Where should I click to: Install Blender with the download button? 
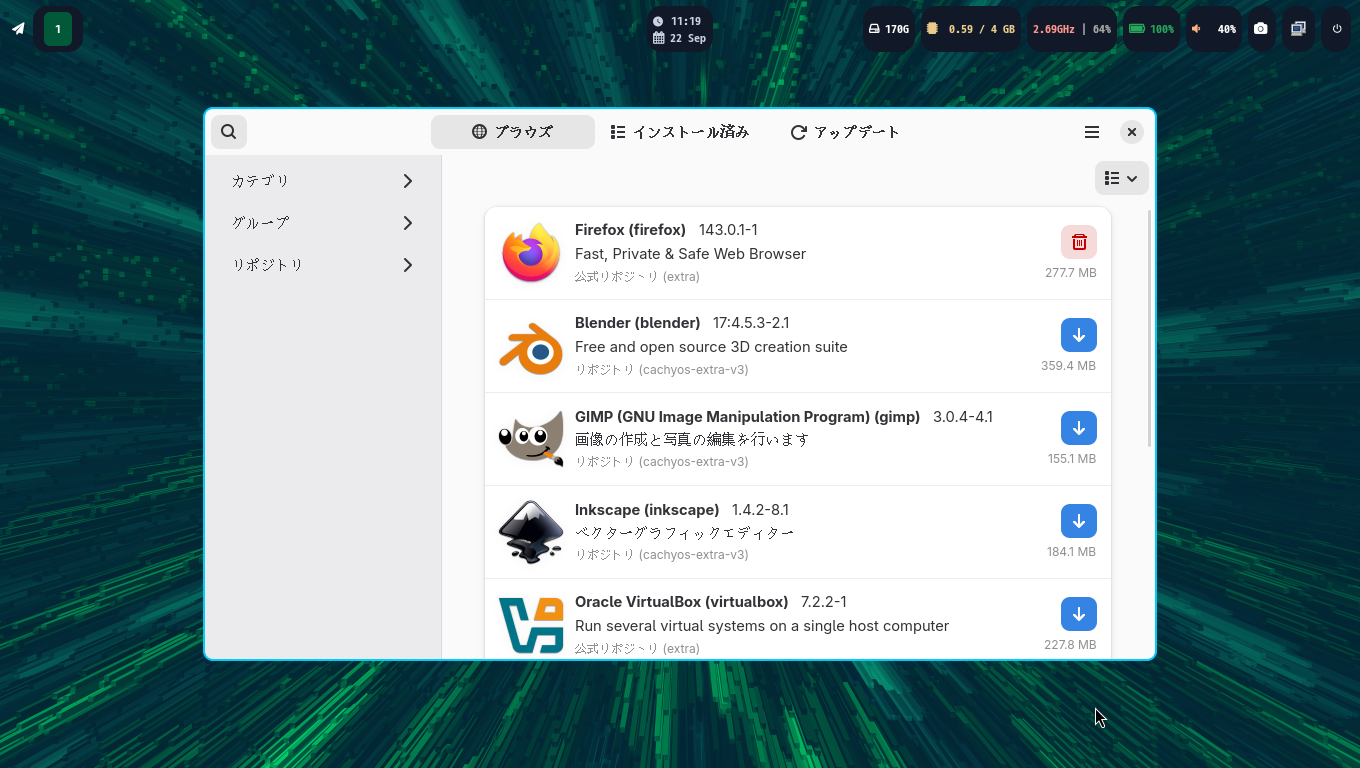click(1079, 335)
